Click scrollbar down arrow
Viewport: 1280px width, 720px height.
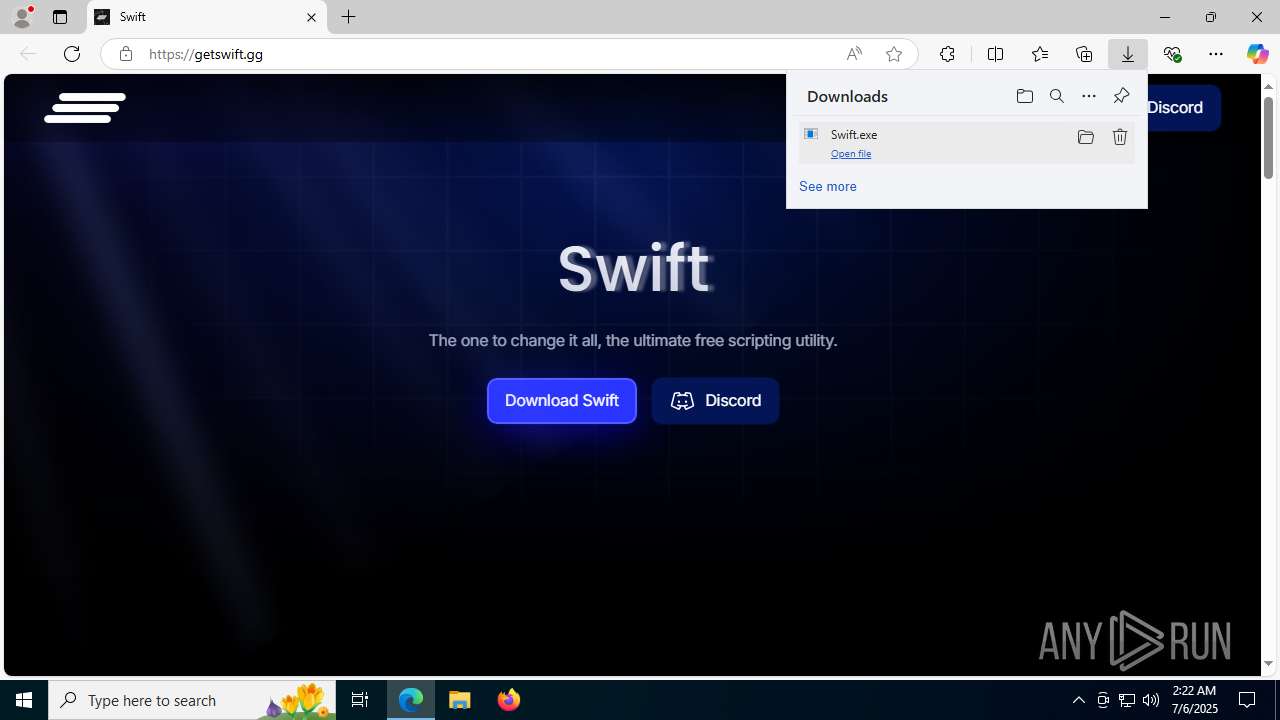(1268, 664)
